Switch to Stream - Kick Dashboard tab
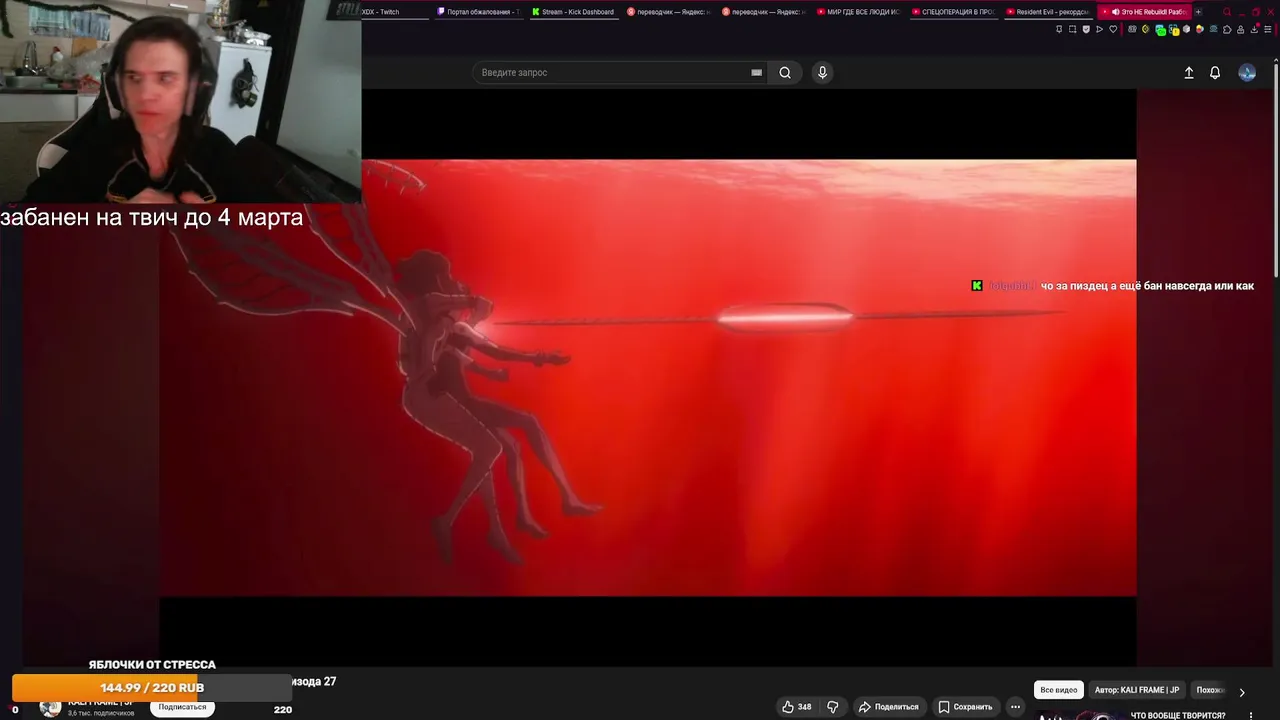This screenshot has height=720, width=1280. tap(573, 12)
